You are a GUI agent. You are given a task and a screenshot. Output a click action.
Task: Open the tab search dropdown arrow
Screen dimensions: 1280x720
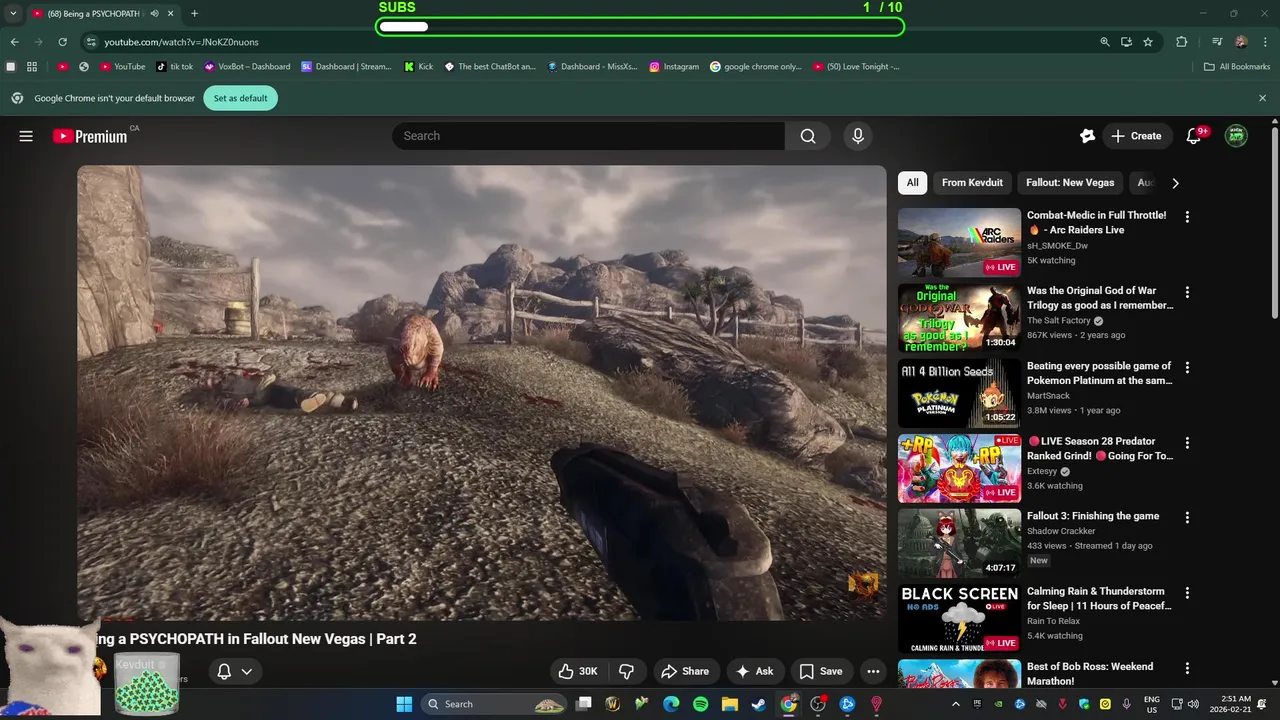(13, 14)
